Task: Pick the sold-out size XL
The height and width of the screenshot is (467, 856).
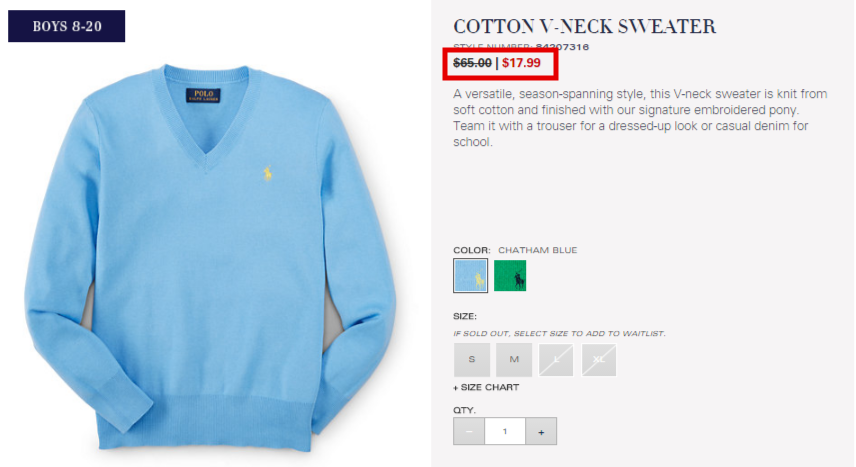Action: click(x=599, y=359)
